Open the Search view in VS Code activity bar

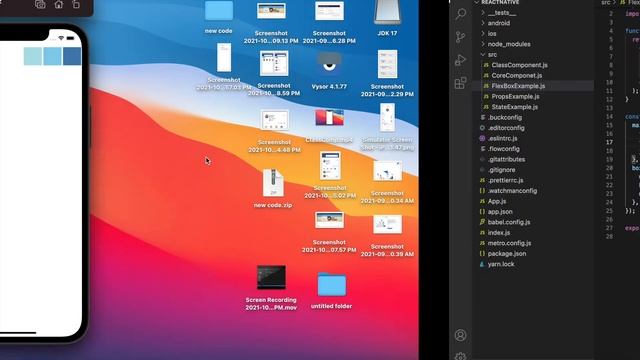pyautogui.click(x=461, y=14)
